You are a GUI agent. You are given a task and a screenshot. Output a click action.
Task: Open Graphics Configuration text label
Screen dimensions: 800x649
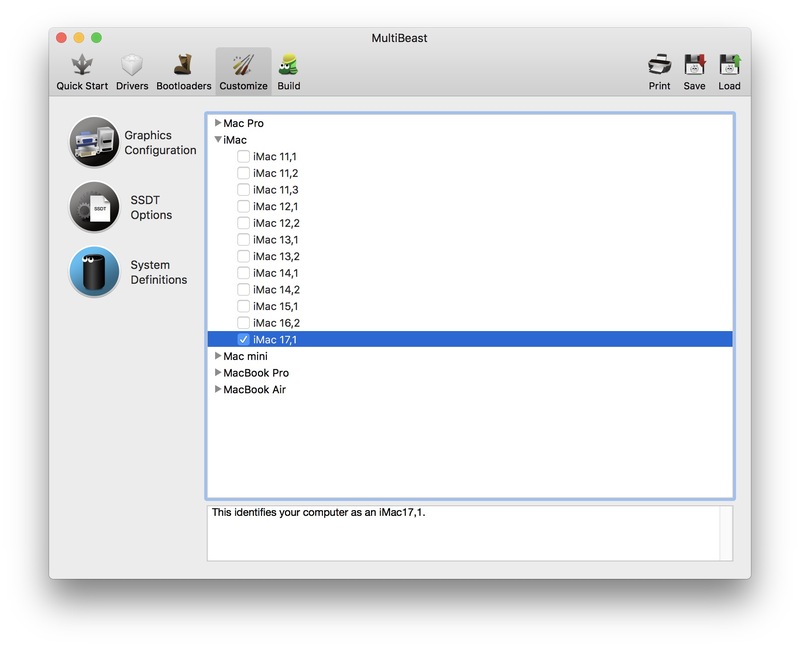[x=160, y=142]
